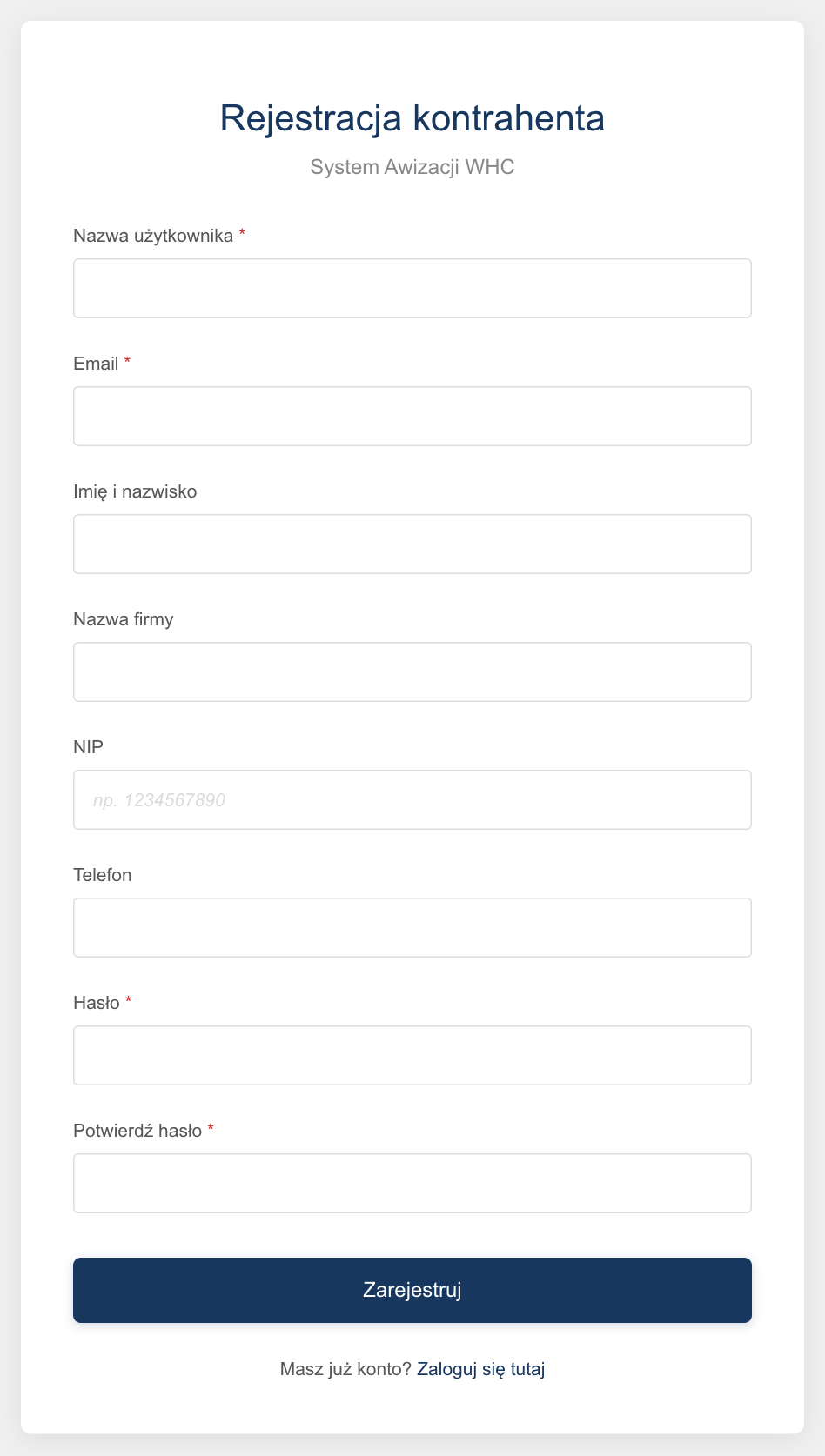Click the System Awizacji WHC subtitle
The height and width of the screenshot is (1456, 825).
pyautogui.click(x=412, y=166)
